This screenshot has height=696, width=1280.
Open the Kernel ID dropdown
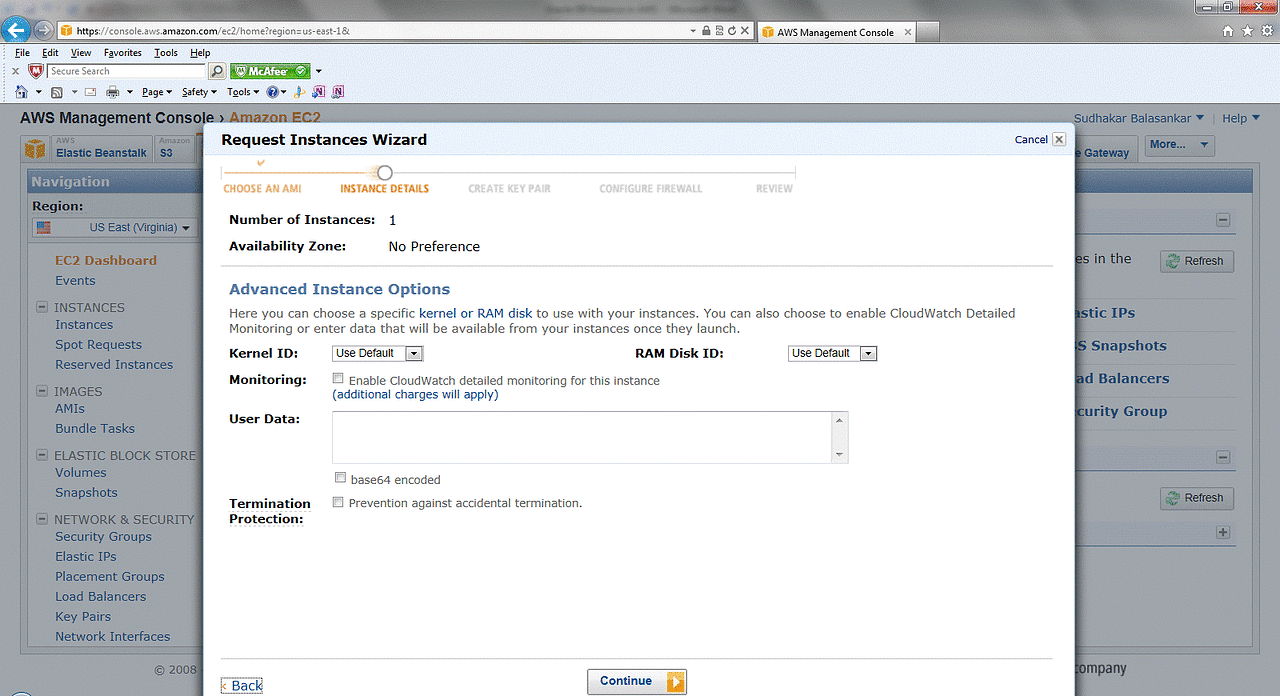pyautogui.click(x=378, y=353)
